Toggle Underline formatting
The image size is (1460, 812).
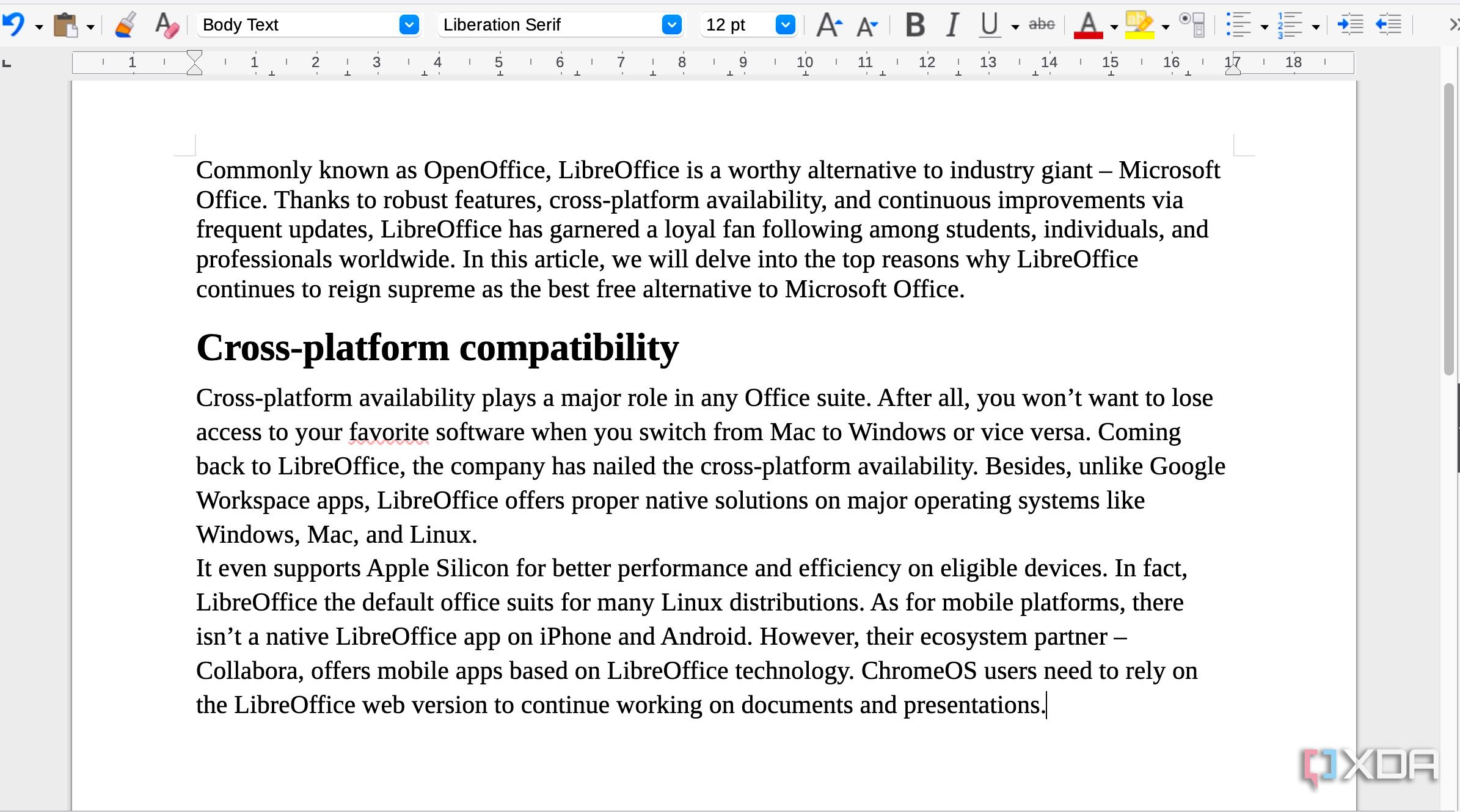click(990, 26)
